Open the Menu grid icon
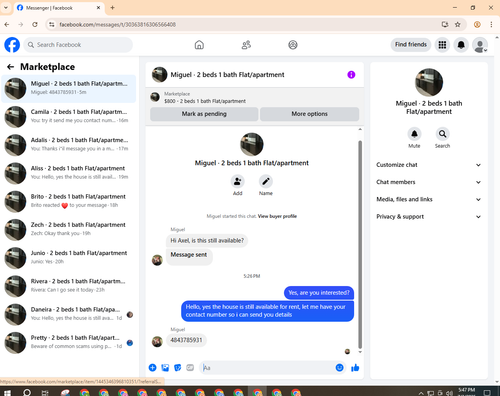The image size is (500, 396). click(x=442, y=45)
